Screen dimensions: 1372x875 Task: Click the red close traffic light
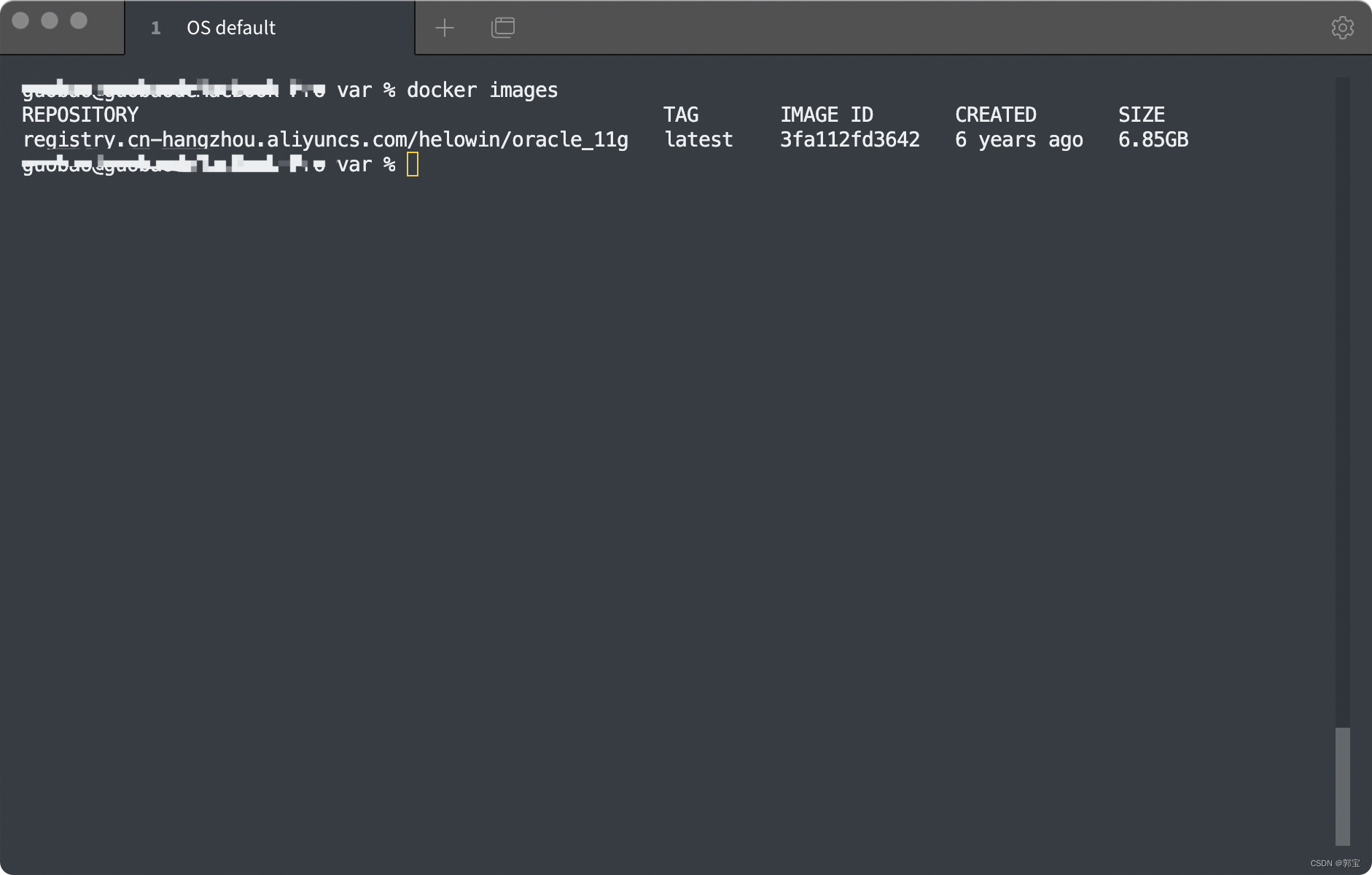coord(22,22)
